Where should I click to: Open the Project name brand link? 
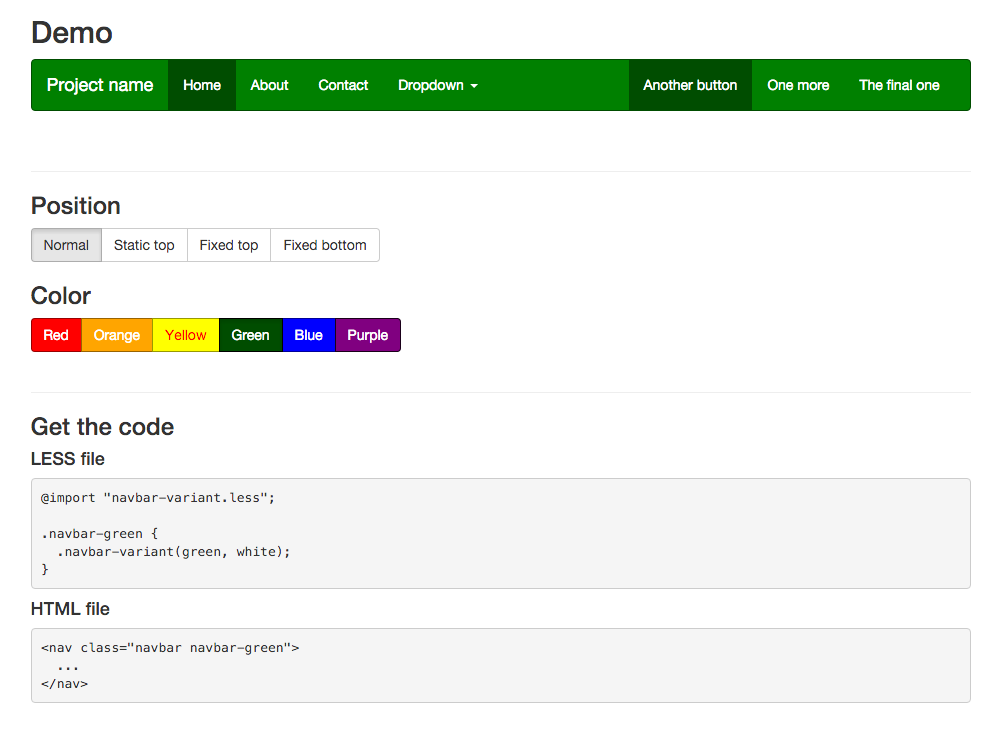click(x=100, y=85)
